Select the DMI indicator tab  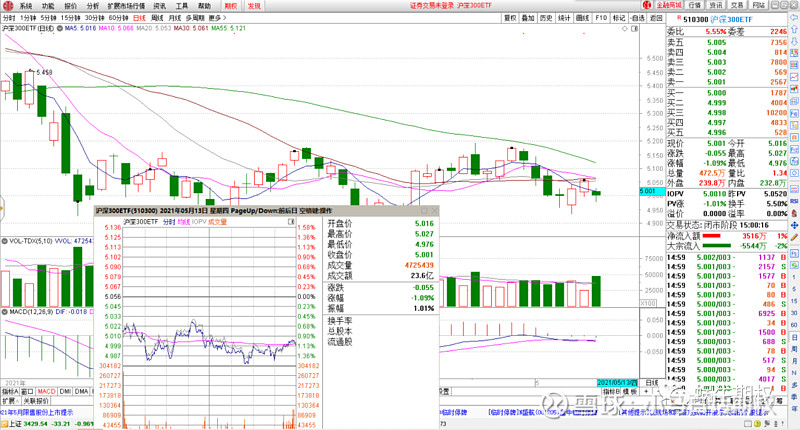pos(65,391)
